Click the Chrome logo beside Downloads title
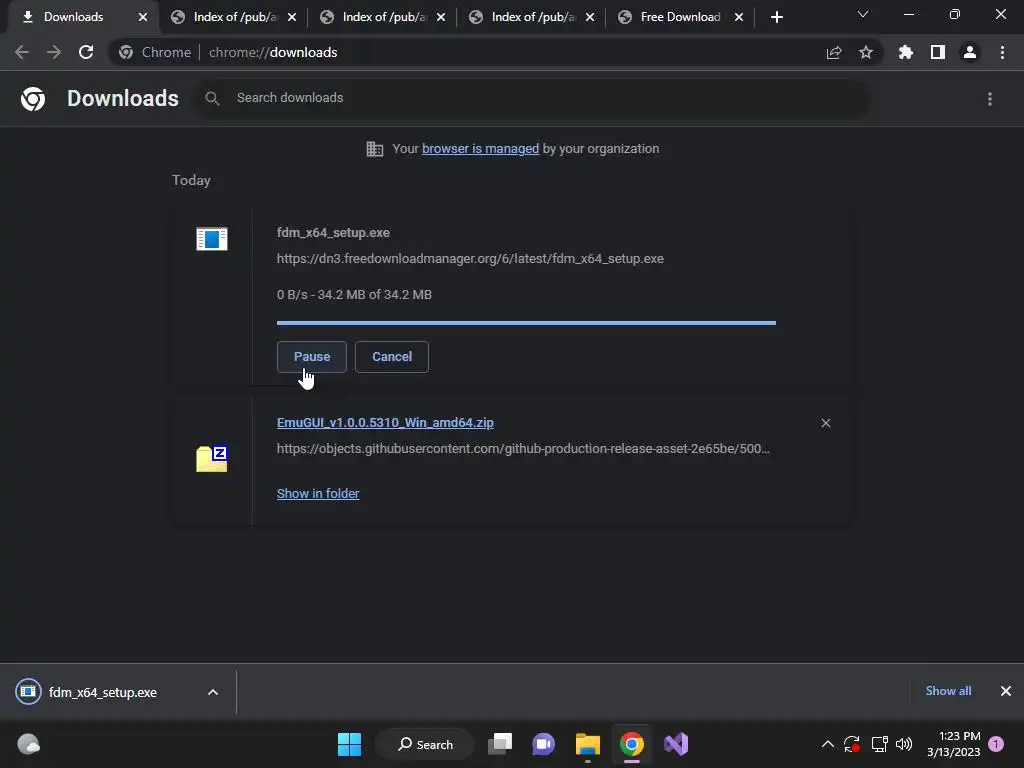 [x=33, y=99]
